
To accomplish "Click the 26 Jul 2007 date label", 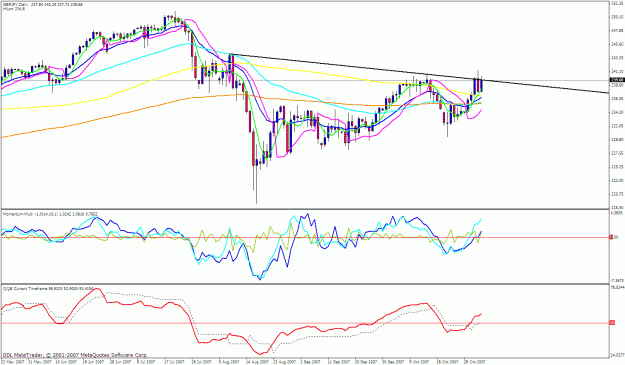I will pos(202,362).
